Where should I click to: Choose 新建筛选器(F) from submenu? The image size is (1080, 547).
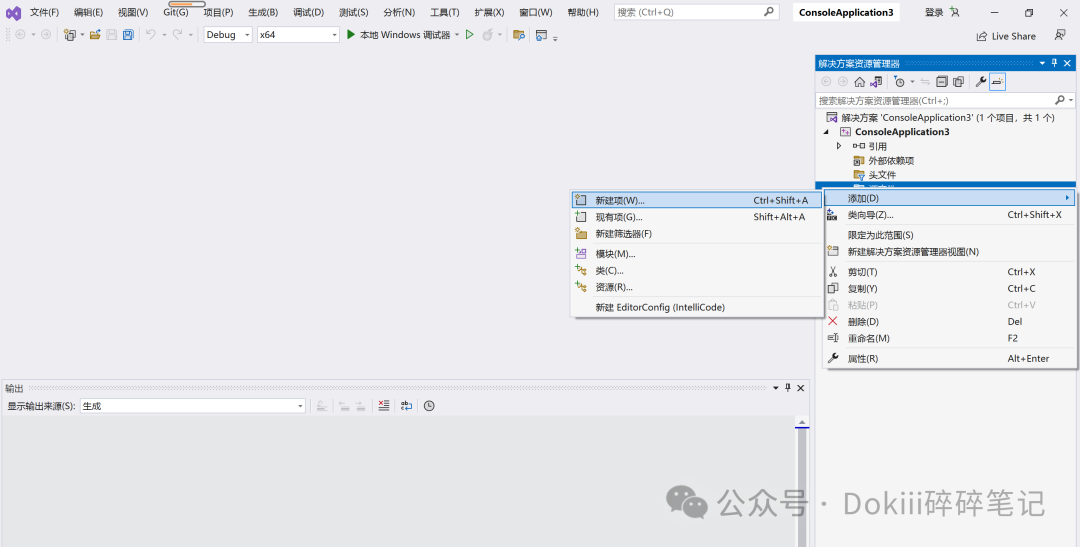point(697,234)
